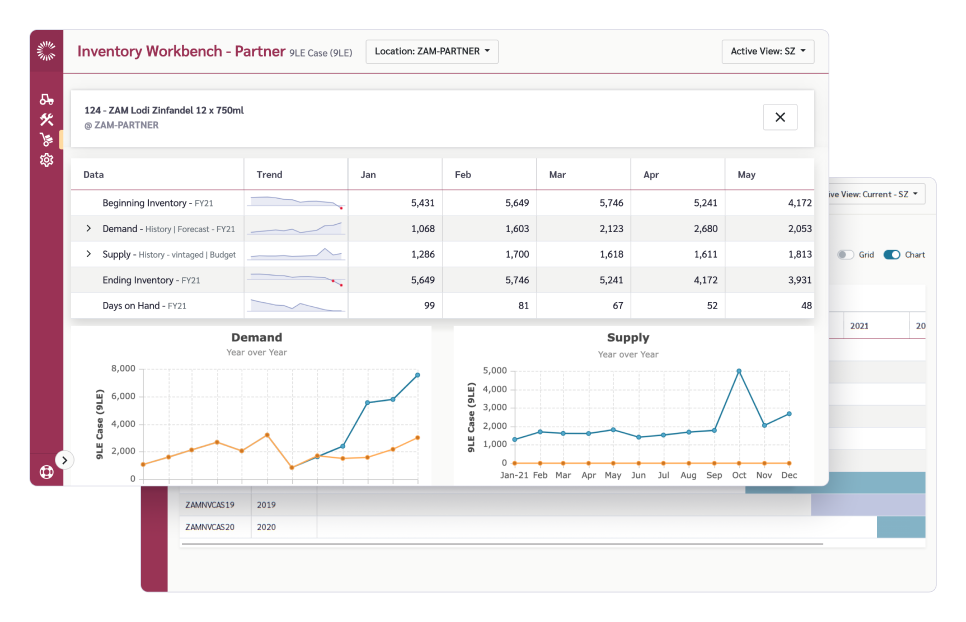
Task: Expand the Supply row
Action: coord(89,255)
